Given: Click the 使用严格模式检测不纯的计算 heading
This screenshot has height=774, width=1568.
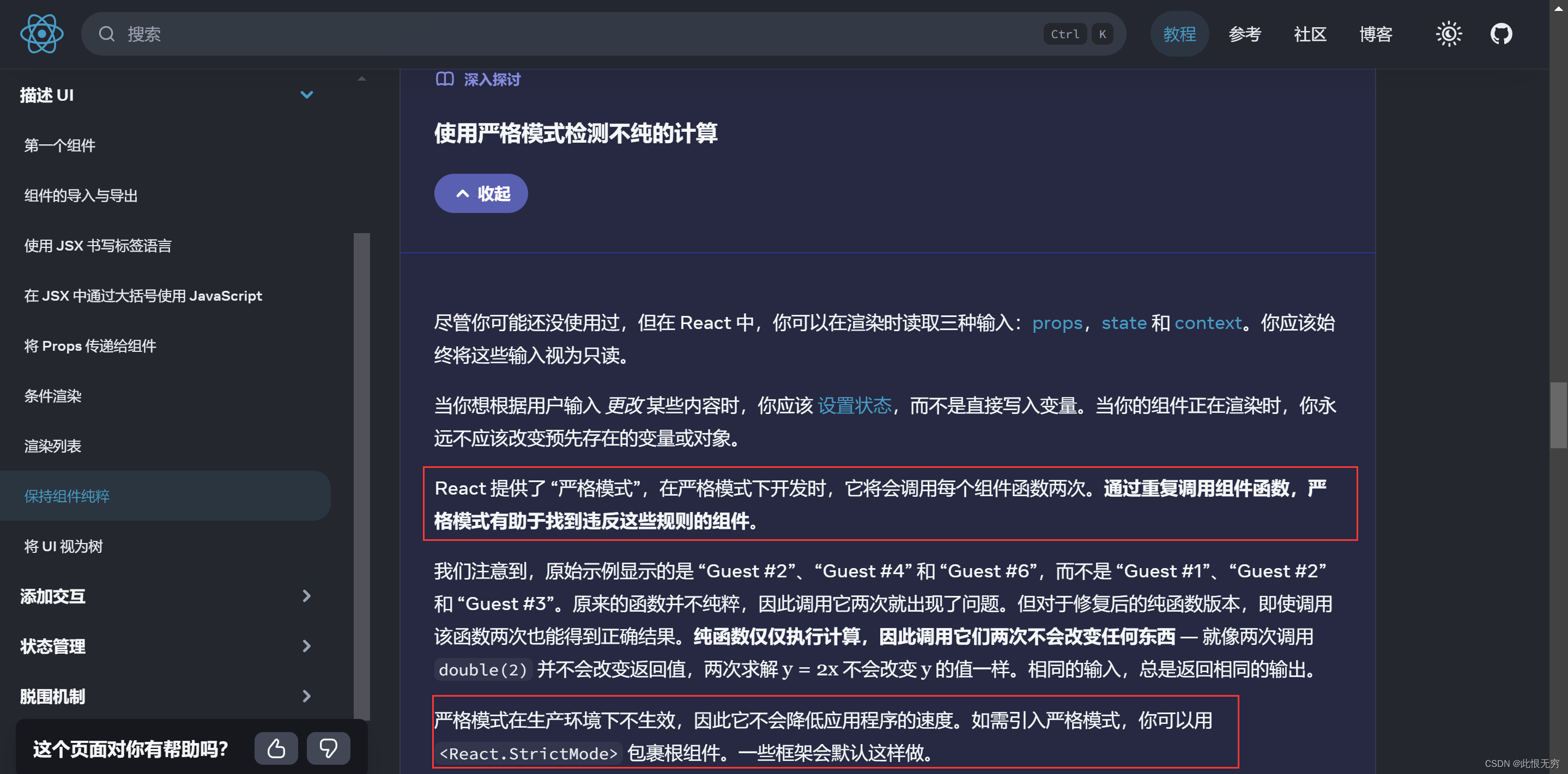Looking at the screenshot, I should pyautogui.click(x=576, y=133).
